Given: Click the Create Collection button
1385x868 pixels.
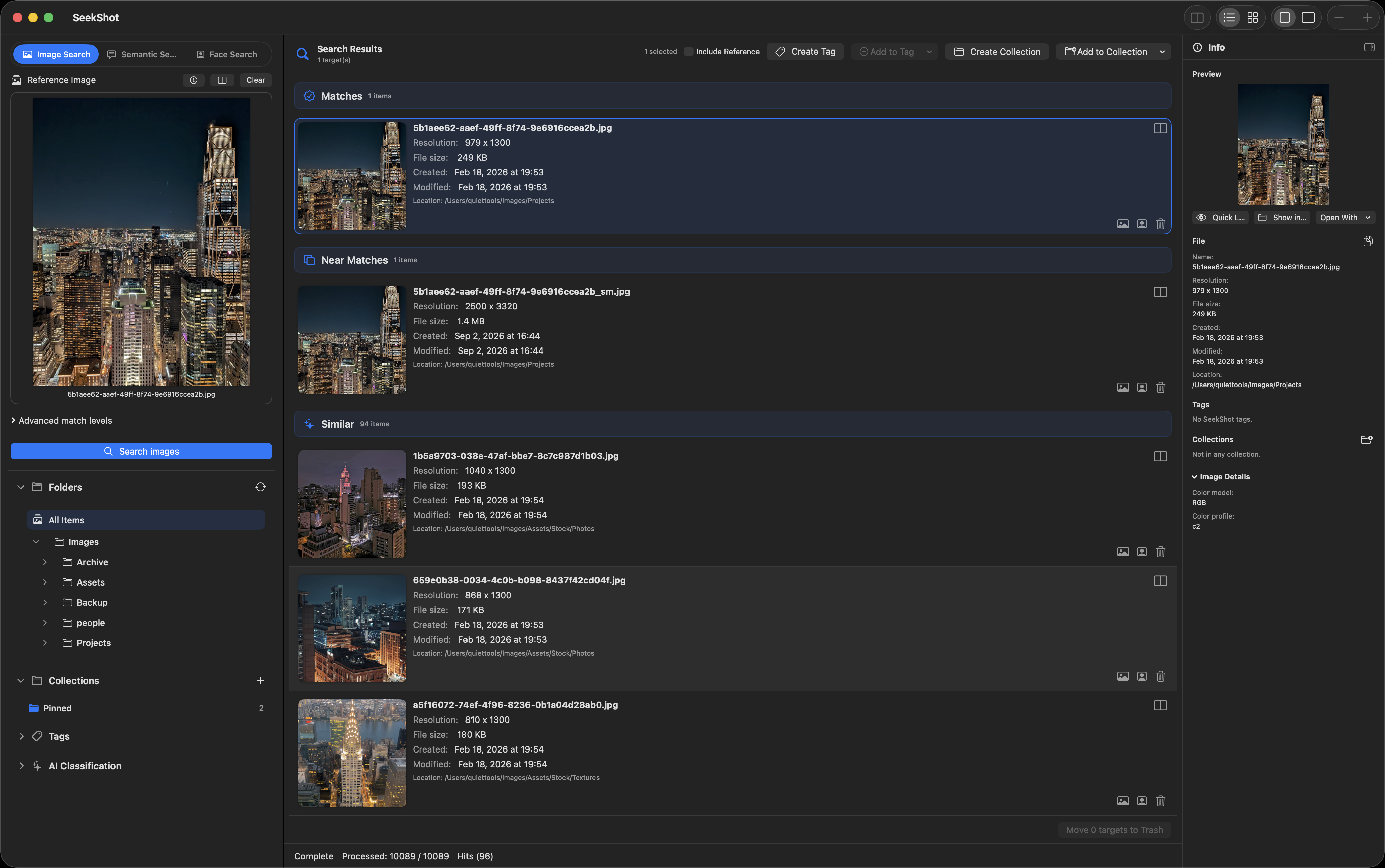Looking at the screenshot, I should 997,52.
